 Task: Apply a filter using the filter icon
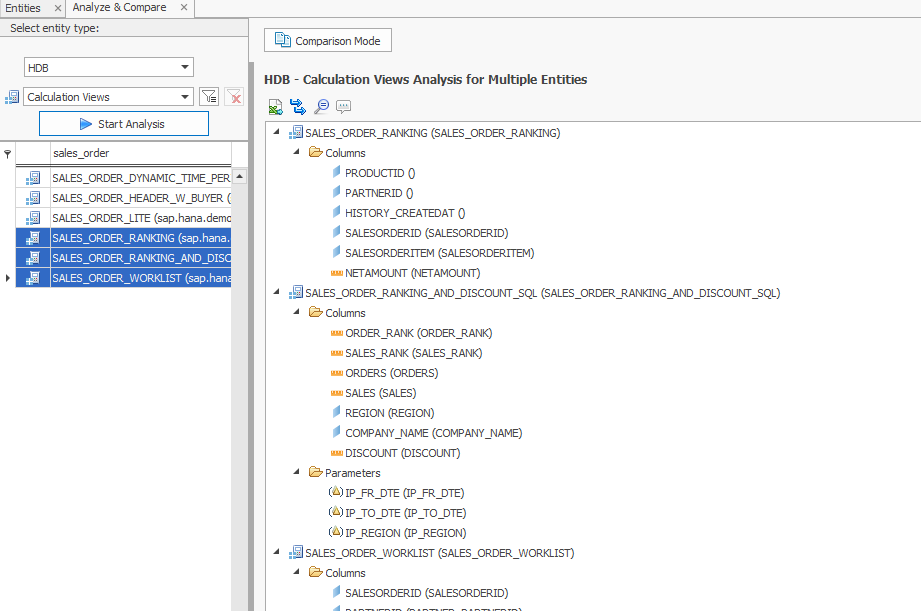[209, 96]
